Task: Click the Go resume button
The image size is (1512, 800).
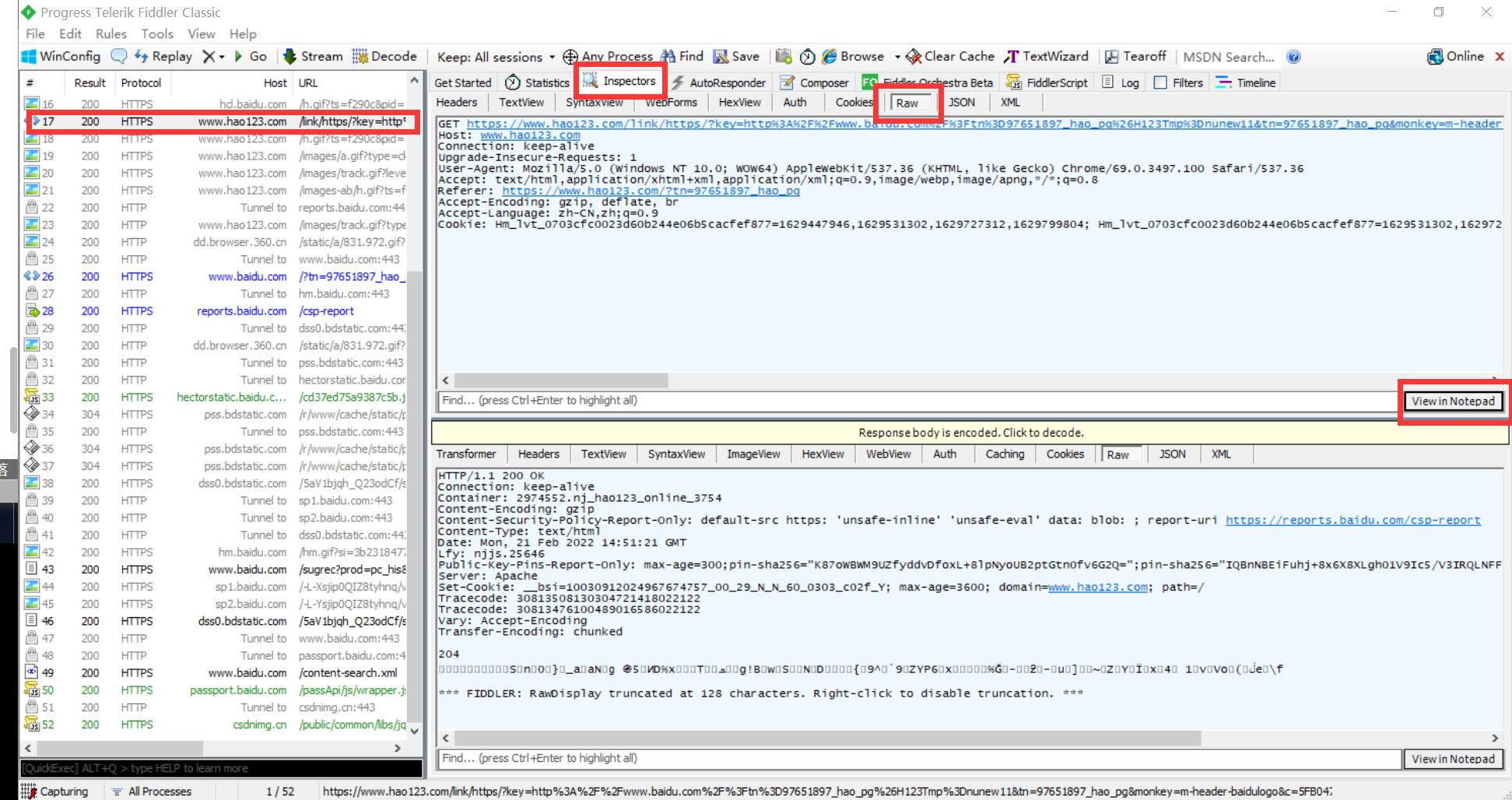Action: pyautogui.click(x=251, y=57)
